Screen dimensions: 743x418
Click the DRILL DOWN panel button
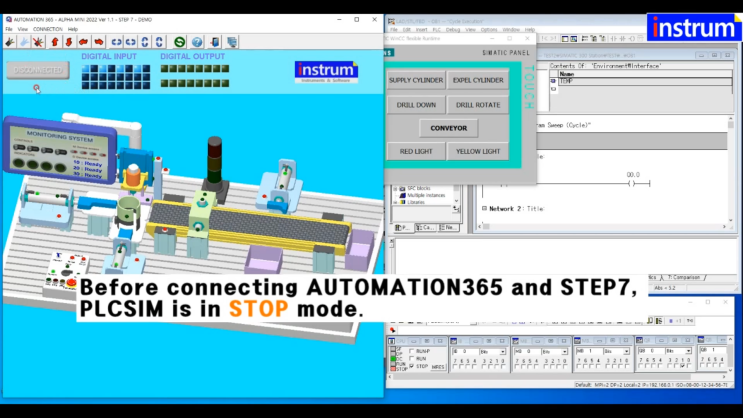tap(416, 105)
